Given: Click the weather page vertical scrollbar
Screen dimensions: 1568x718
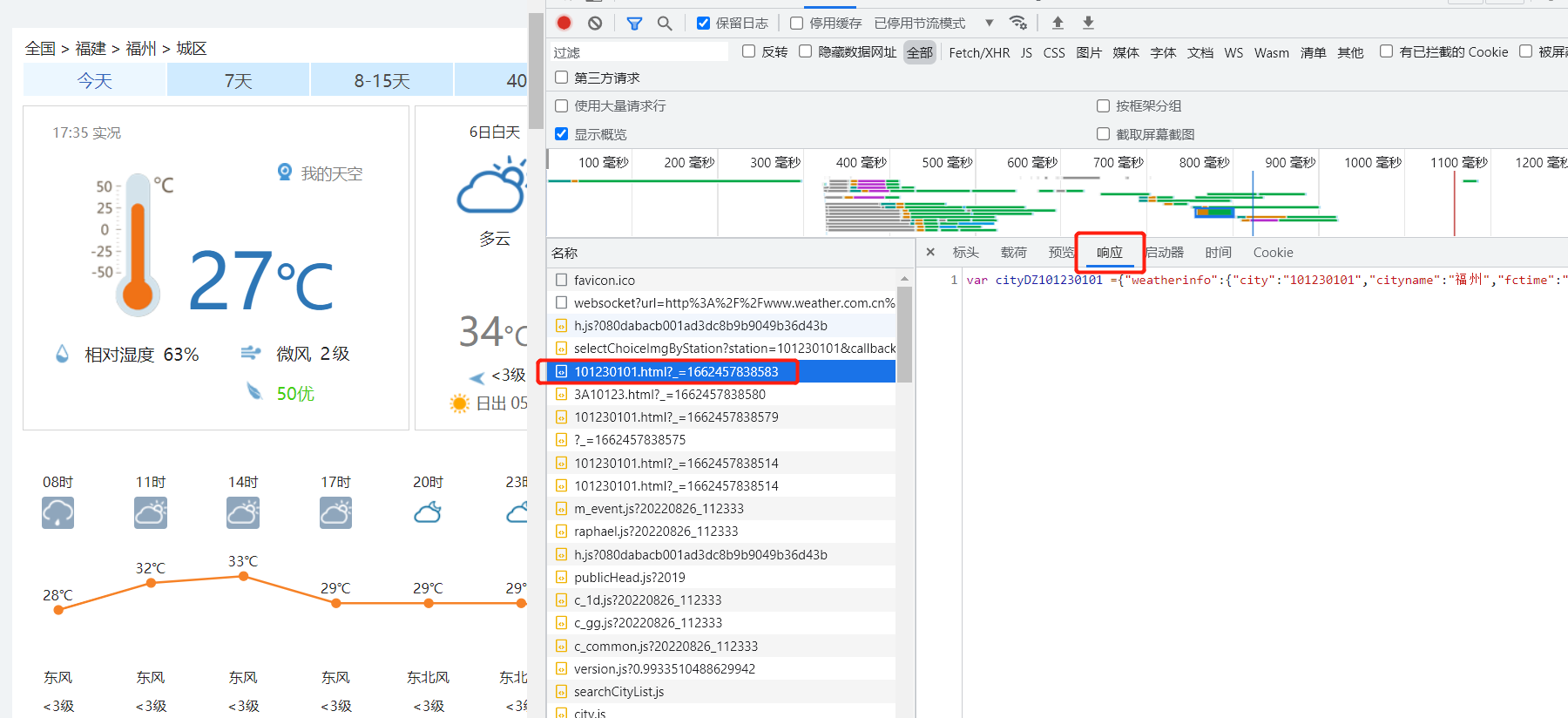Looking at the screenshot, I should [536, 70].
